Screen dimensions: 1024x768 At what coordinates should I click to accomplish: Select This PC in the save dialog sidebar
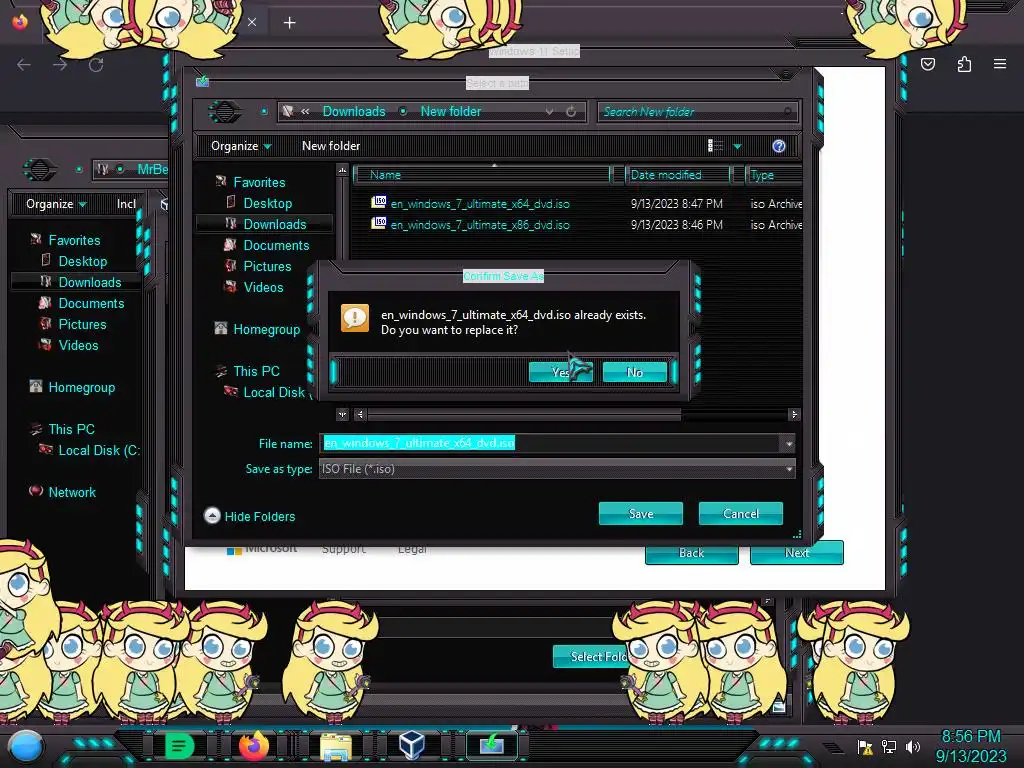coord(256,371)
